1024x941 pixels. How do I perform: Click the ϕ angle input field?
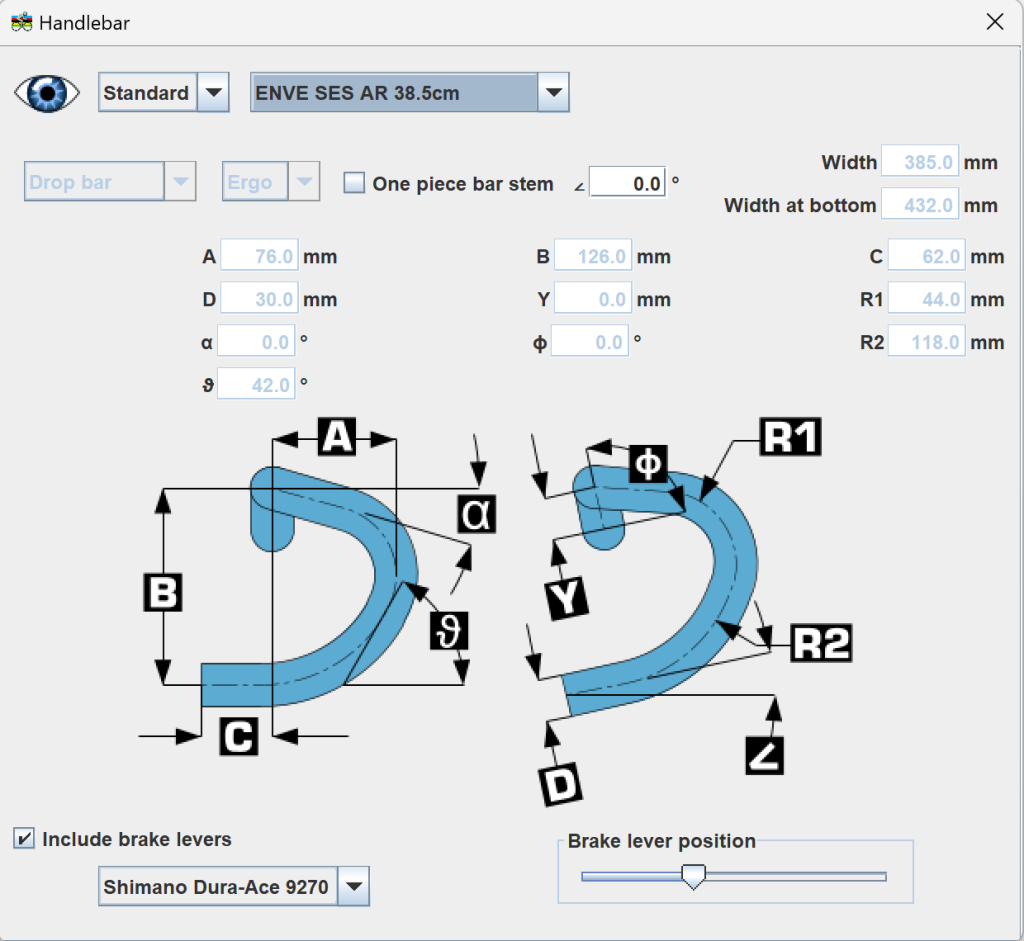click(x=590, y=342)
